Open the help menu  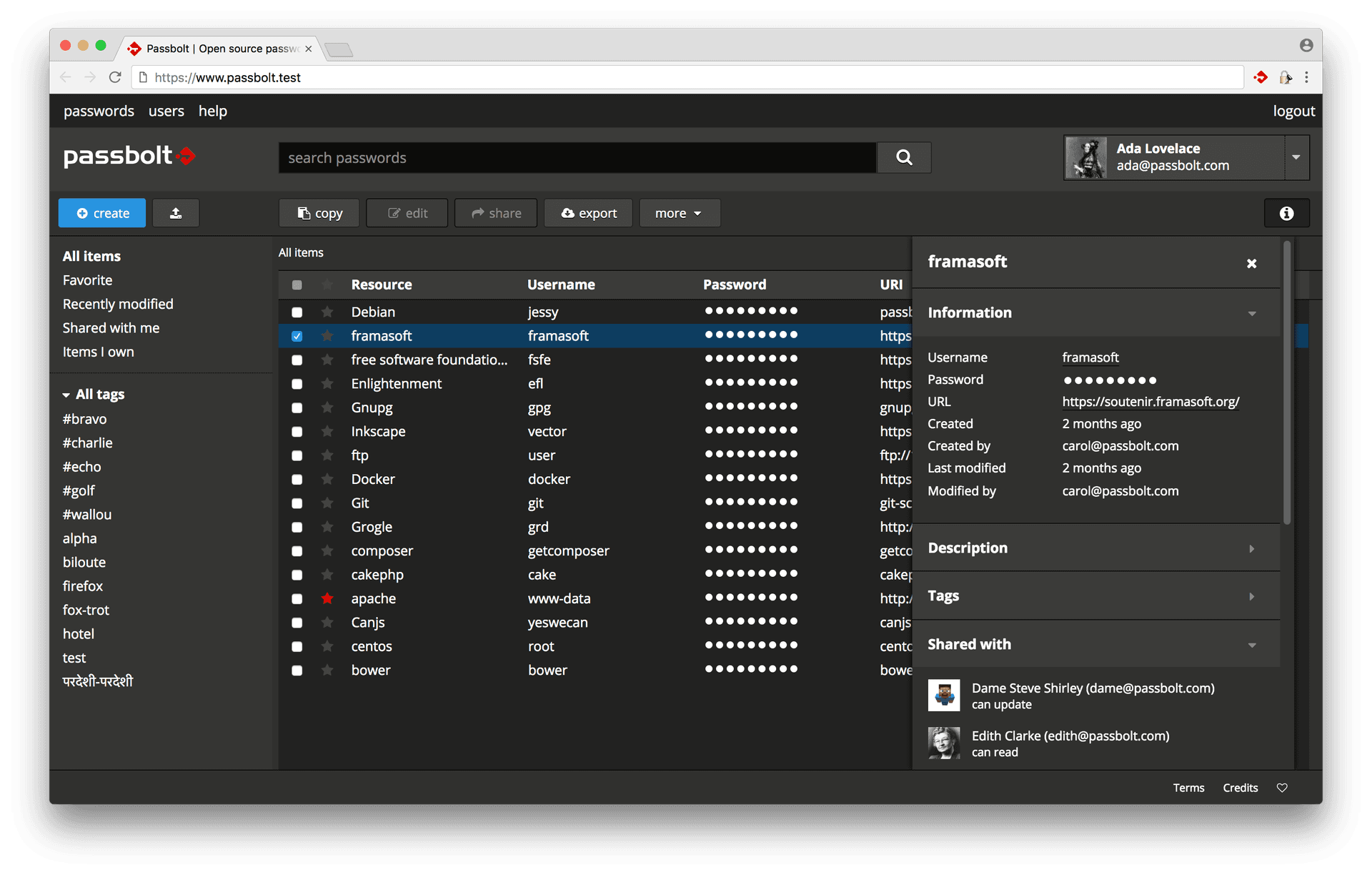tap(212, 111)
